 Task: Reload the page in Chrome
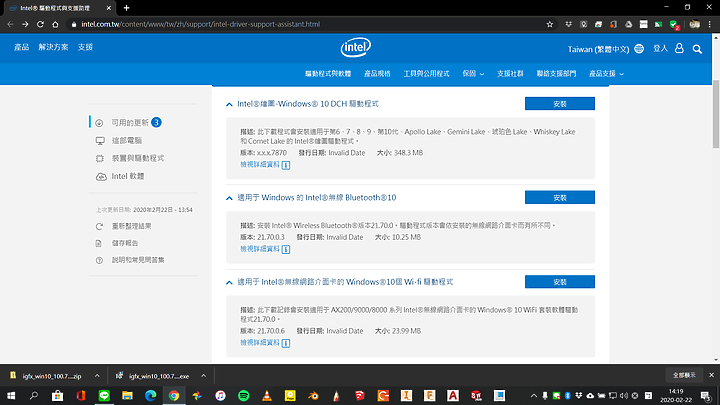pos(40,24)
